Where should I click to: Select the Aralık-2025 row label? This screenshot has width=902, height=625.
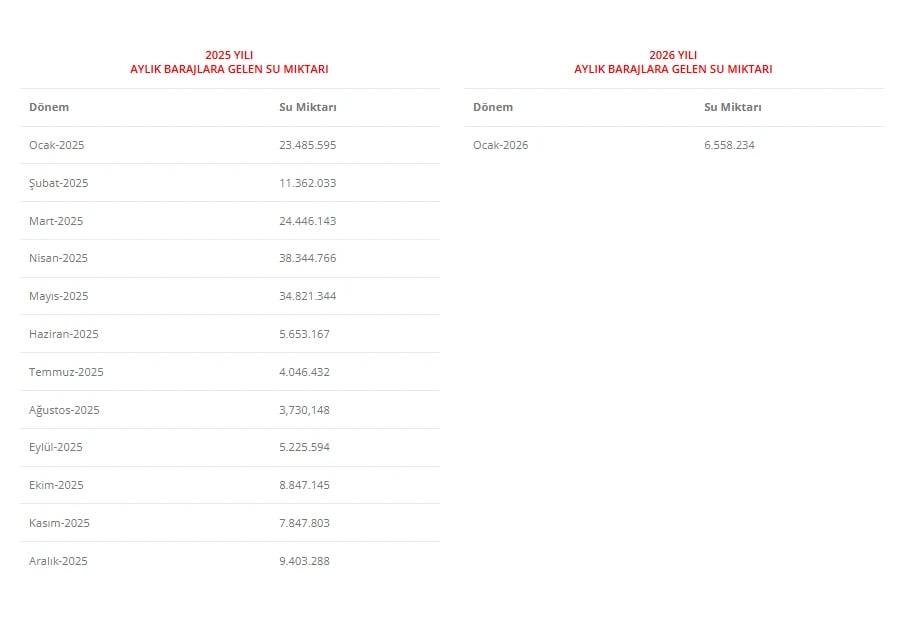[x=58, y=561]
